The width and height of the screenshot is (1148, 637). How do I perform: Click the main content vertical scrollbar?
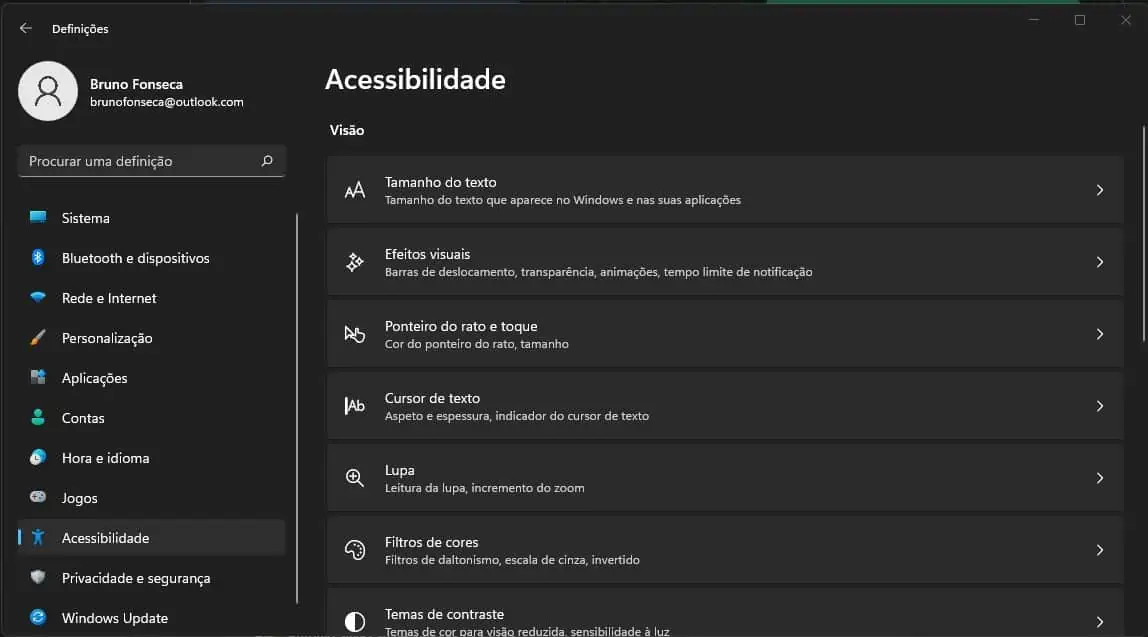(x=1144, y=234)
